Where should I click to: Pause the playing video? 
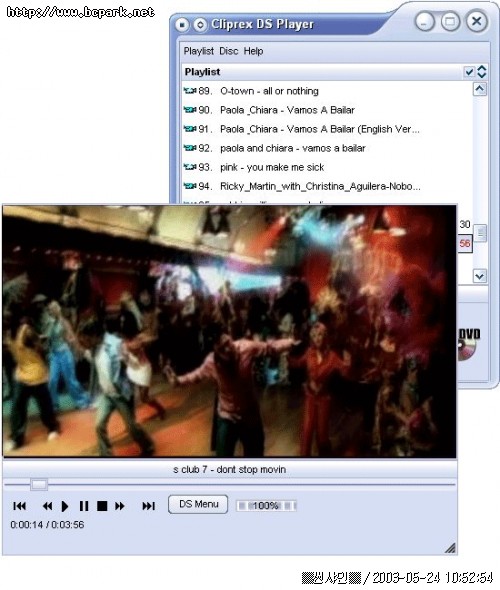click(84, 506)
